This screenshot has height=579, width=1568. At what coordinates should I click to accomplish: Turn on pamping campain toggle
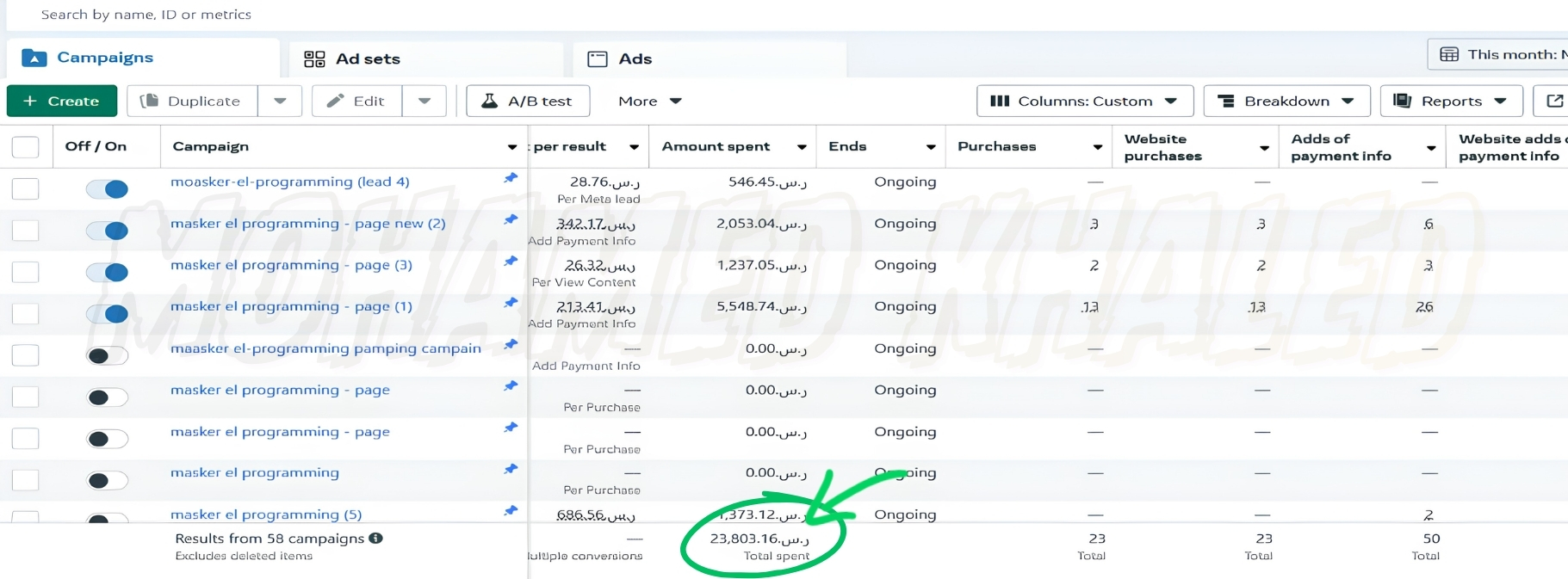pos(108,355)
